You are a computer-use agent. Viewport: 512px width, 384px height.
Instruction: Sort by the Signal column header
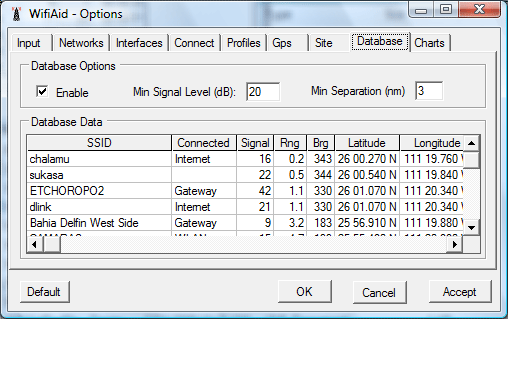click(255, 143)
